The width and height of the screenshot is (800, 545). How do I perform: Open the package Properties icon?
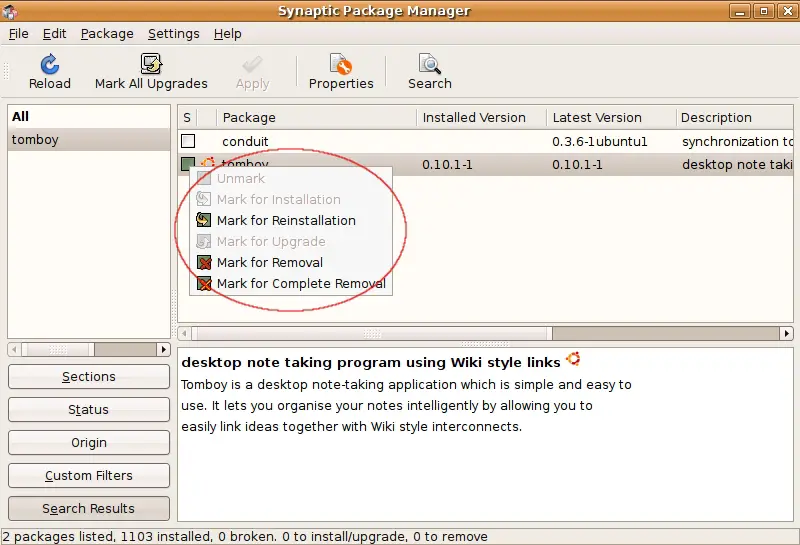click(x=341, y=64)
